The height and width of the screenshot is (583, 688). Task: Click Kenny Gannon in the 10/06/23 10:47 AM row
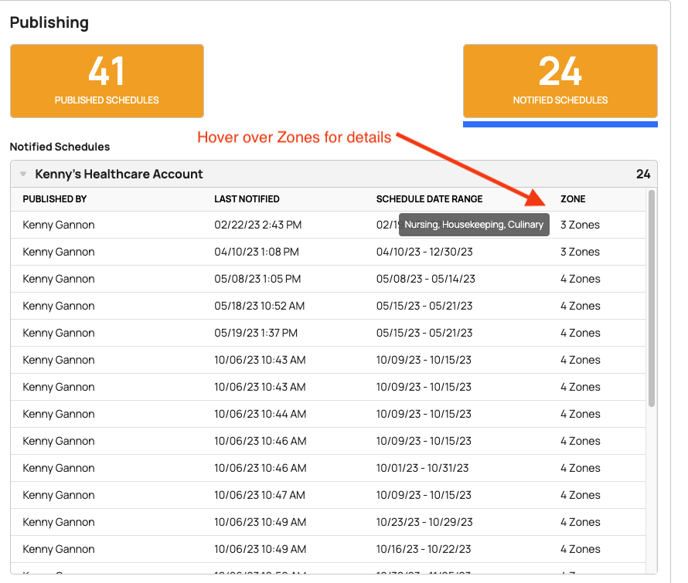[58, 495]
